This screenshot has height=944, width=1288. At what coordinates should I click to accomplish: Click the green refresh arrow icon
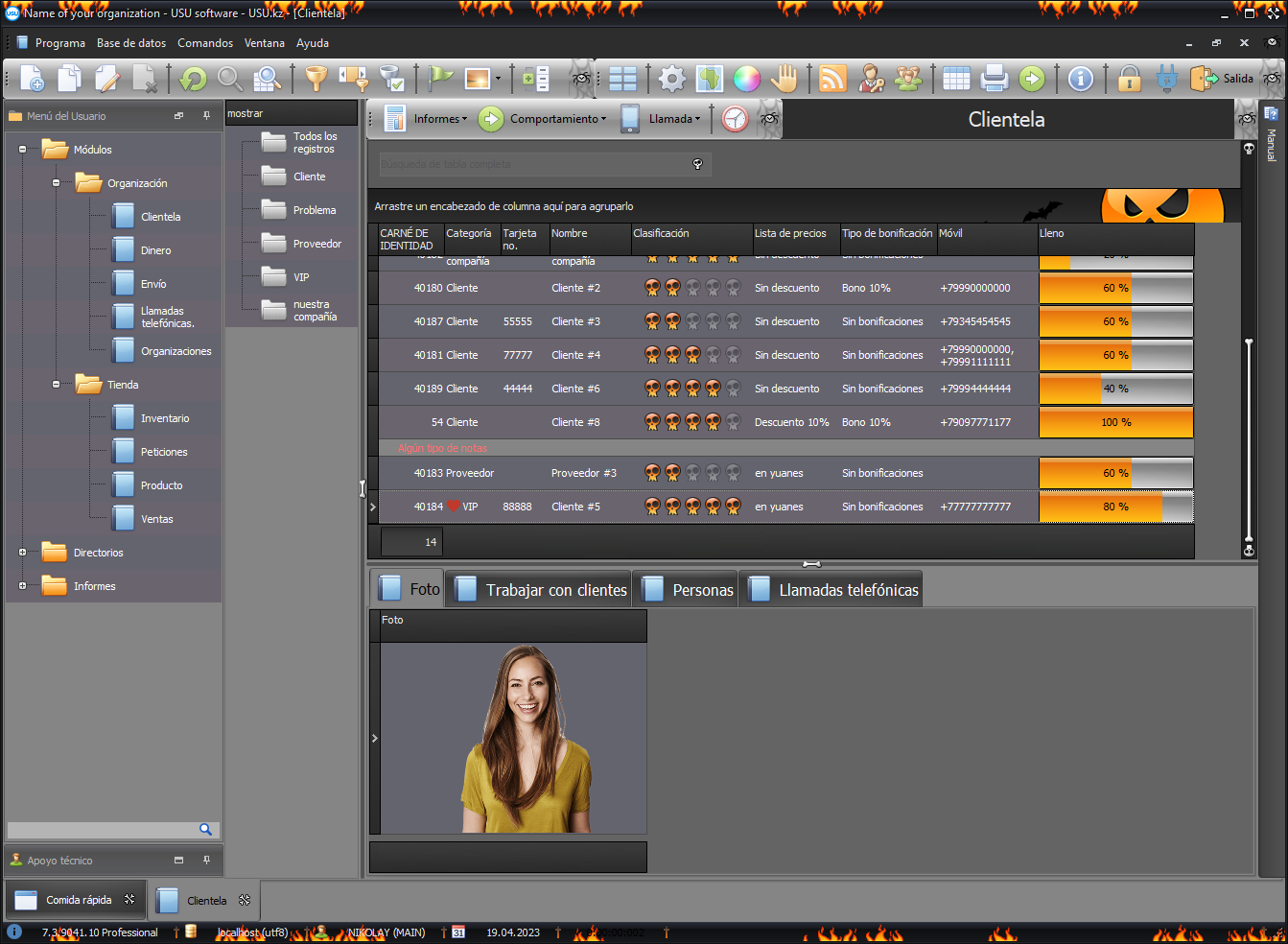click(193, 79)
